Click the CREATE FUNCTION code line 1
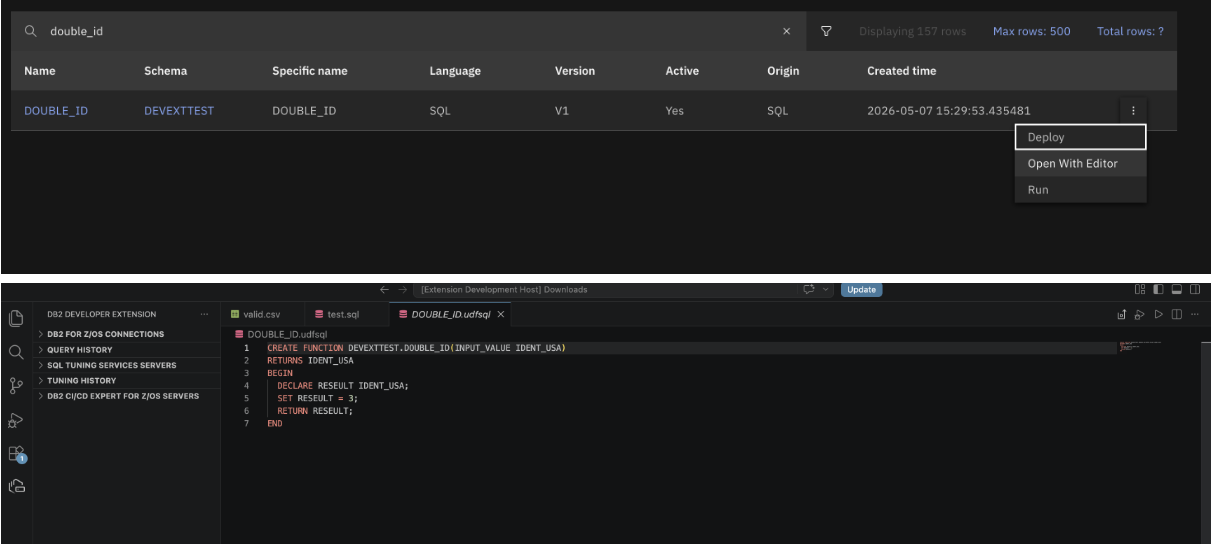The height and width of the screenshot is (544, 1212). click(418, 347)
